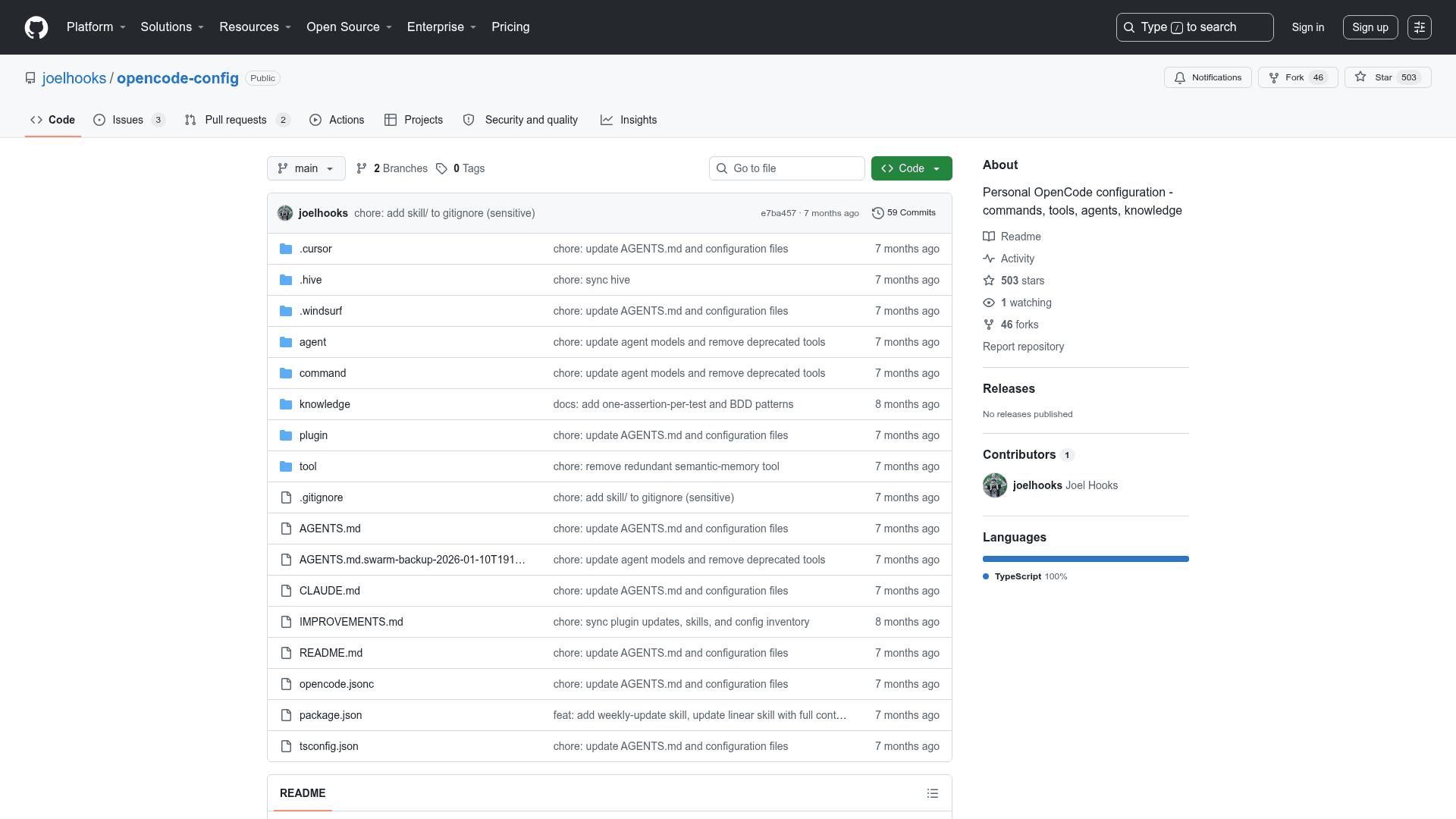Click the Type / to search box
The width and height of the screenshot is (1456, 819).
1194,27
